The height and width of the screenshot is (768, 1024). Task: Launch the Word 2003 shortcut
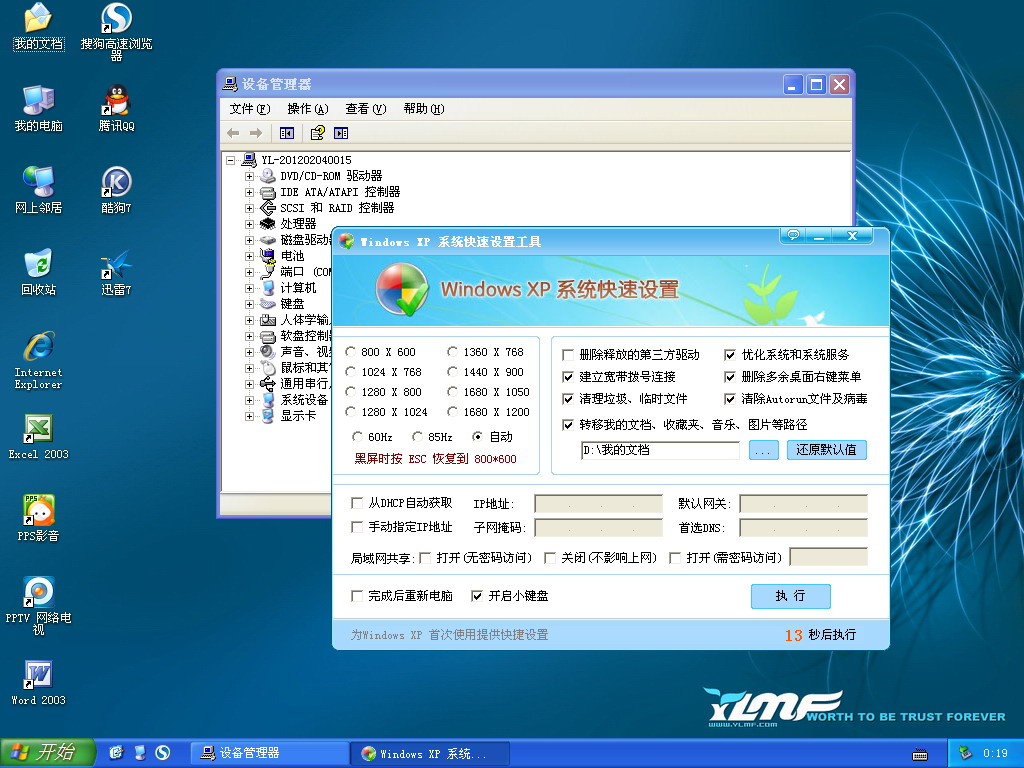pyautogui.click(x=38, y=682)
